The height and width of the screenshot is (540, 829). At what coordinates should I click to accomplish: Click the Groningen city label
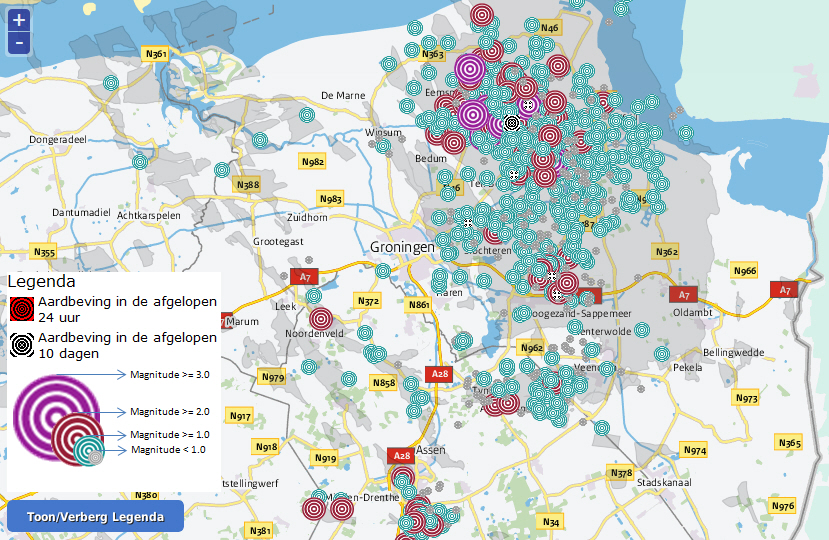click(402, 246)
